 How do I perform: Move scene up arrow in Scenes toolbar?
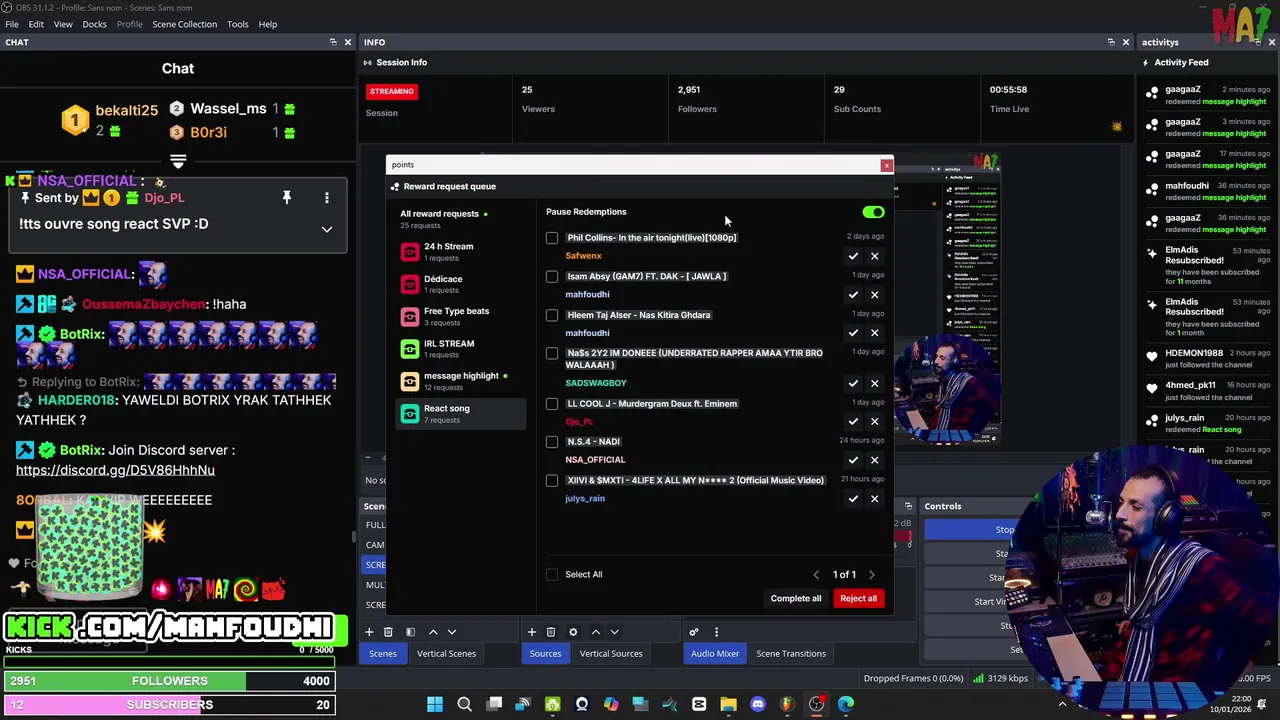click(433, 632)
